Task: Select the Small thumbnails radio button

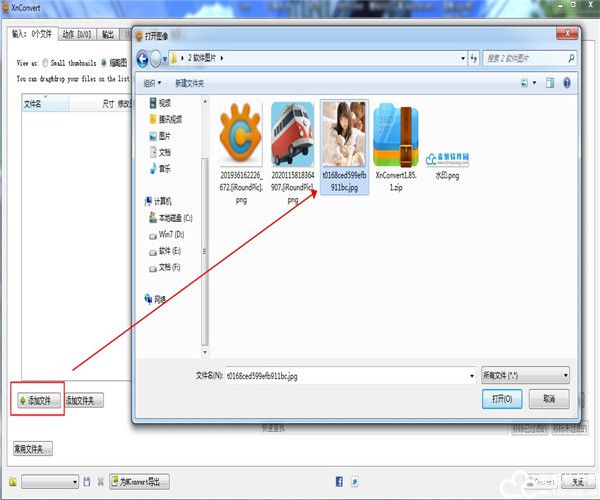Action: pyautogui.click(x=45, y=63)
